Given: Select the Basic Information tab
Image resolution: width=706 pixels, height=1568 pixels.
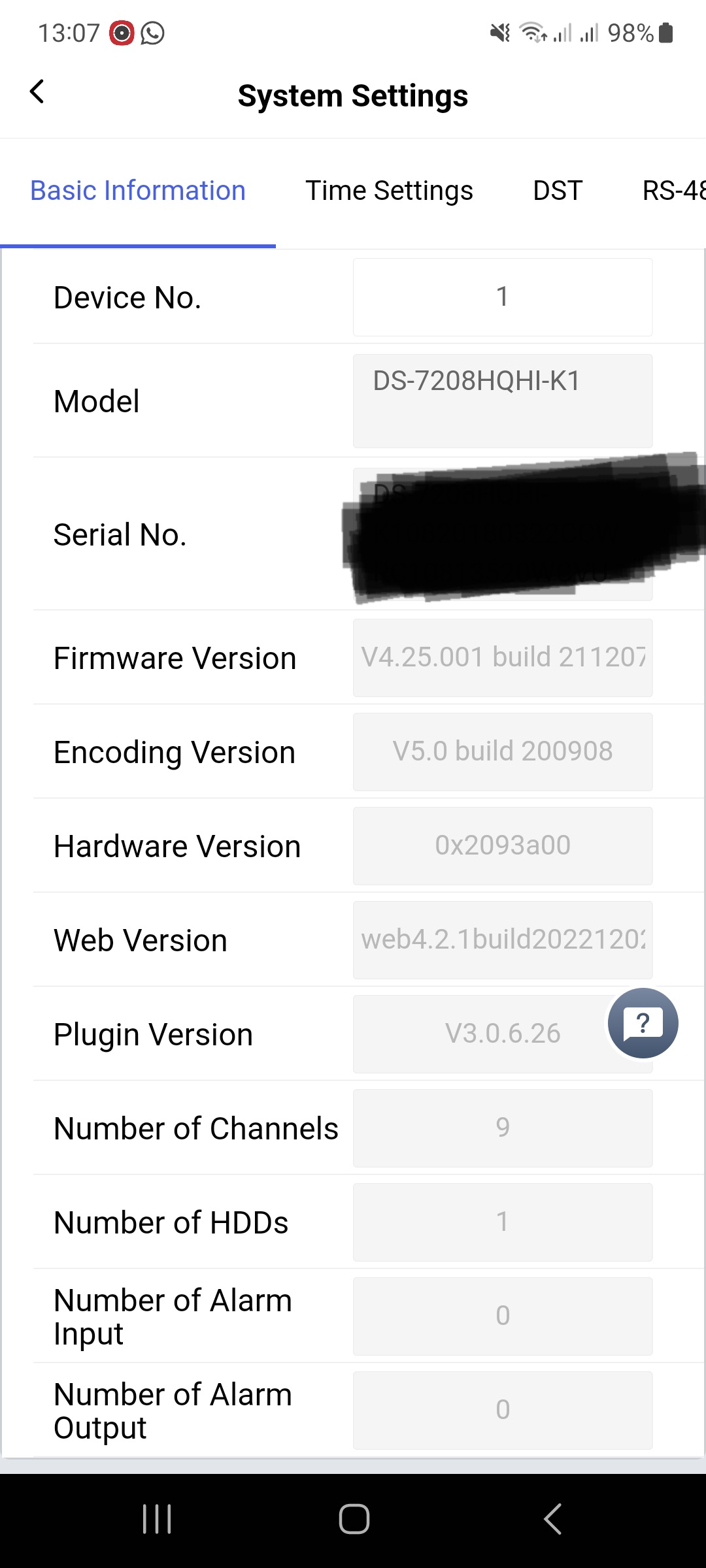Looking at the screenshot, I should point(138,191).
